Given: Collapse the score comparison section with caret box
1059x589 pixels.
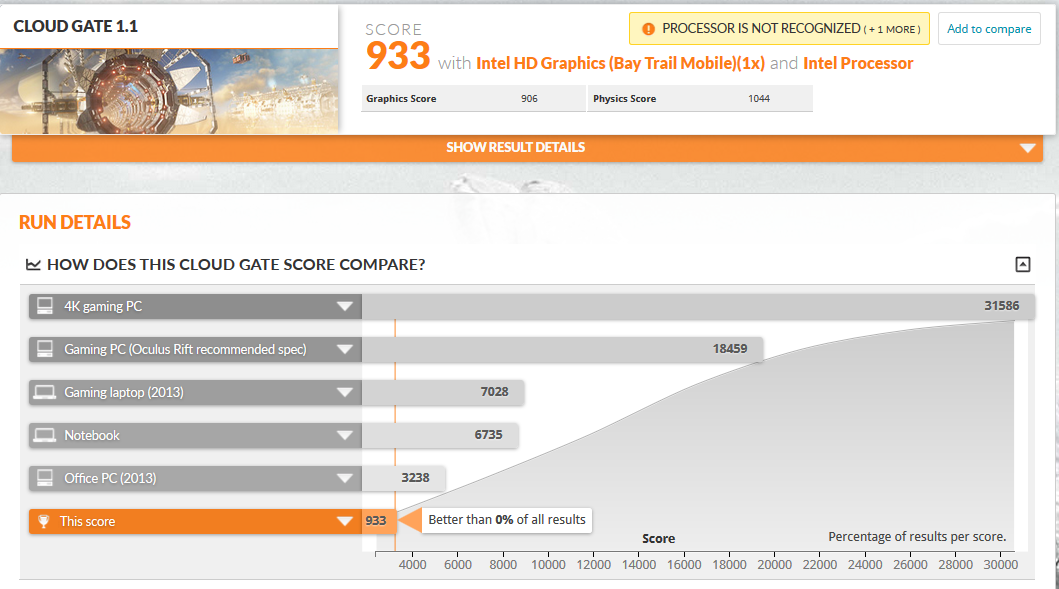Looking at the screenshot, I should (1023, 264).
